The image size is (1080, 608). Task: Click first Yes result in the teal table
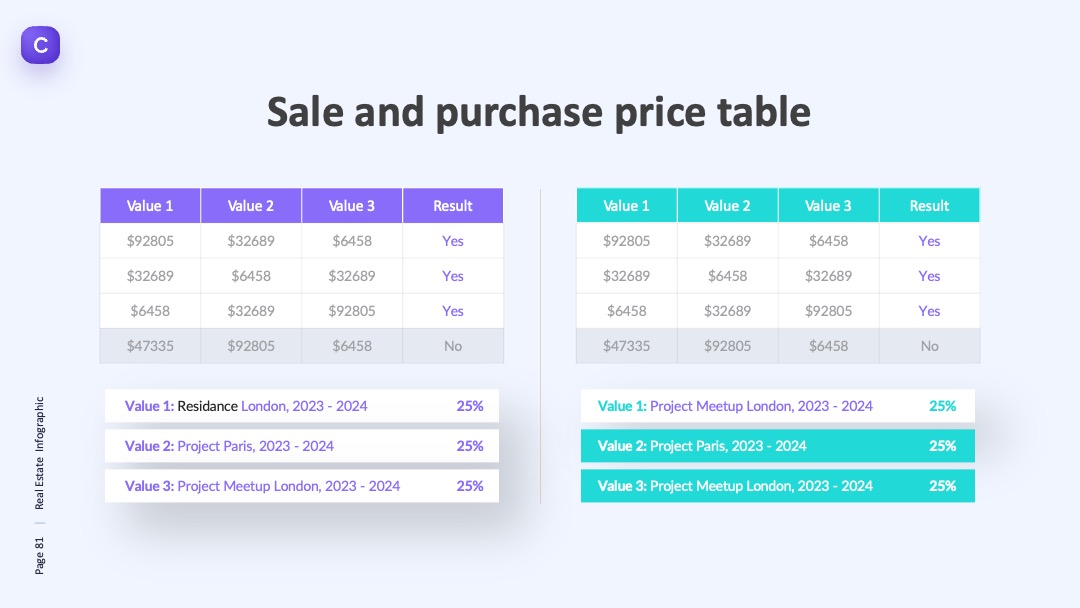[929, 241]
